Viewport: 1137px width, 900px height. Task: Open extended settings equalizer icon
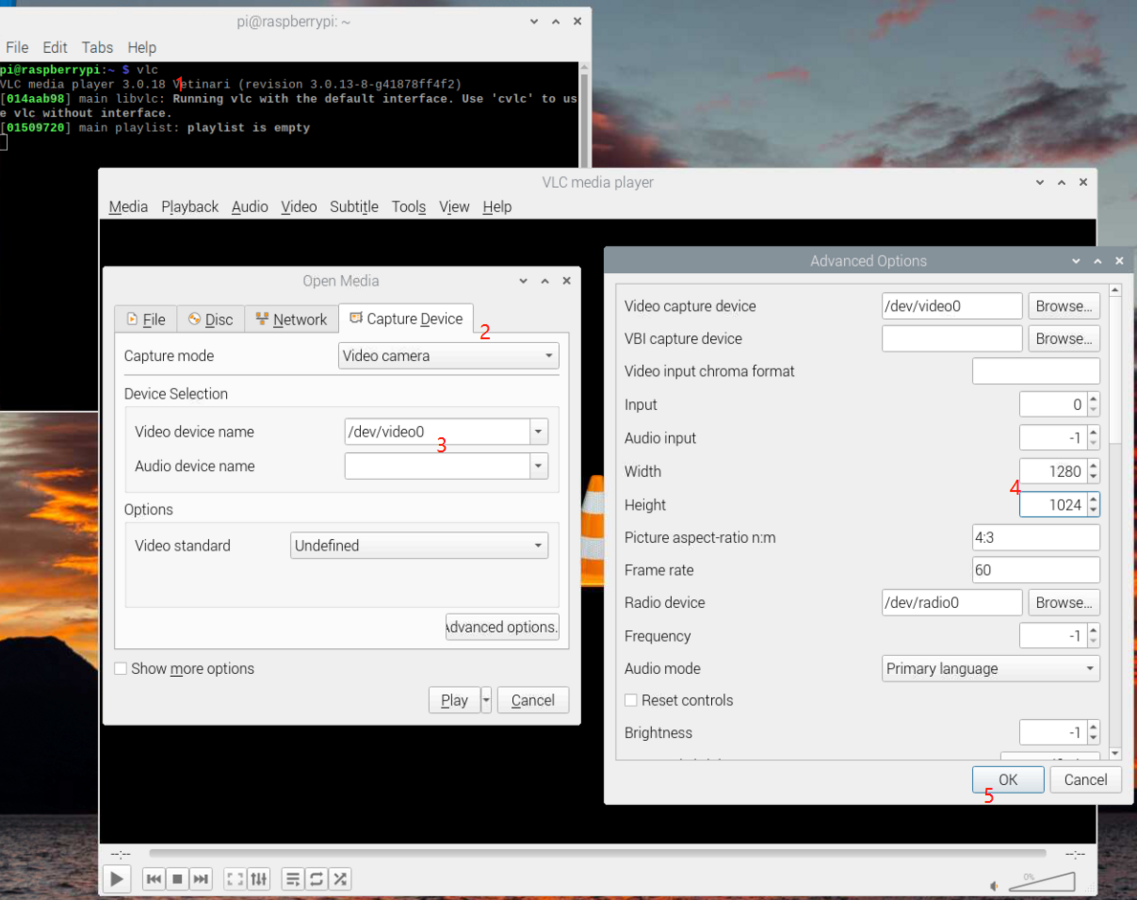pyautogui.click(x=259, y=879)
